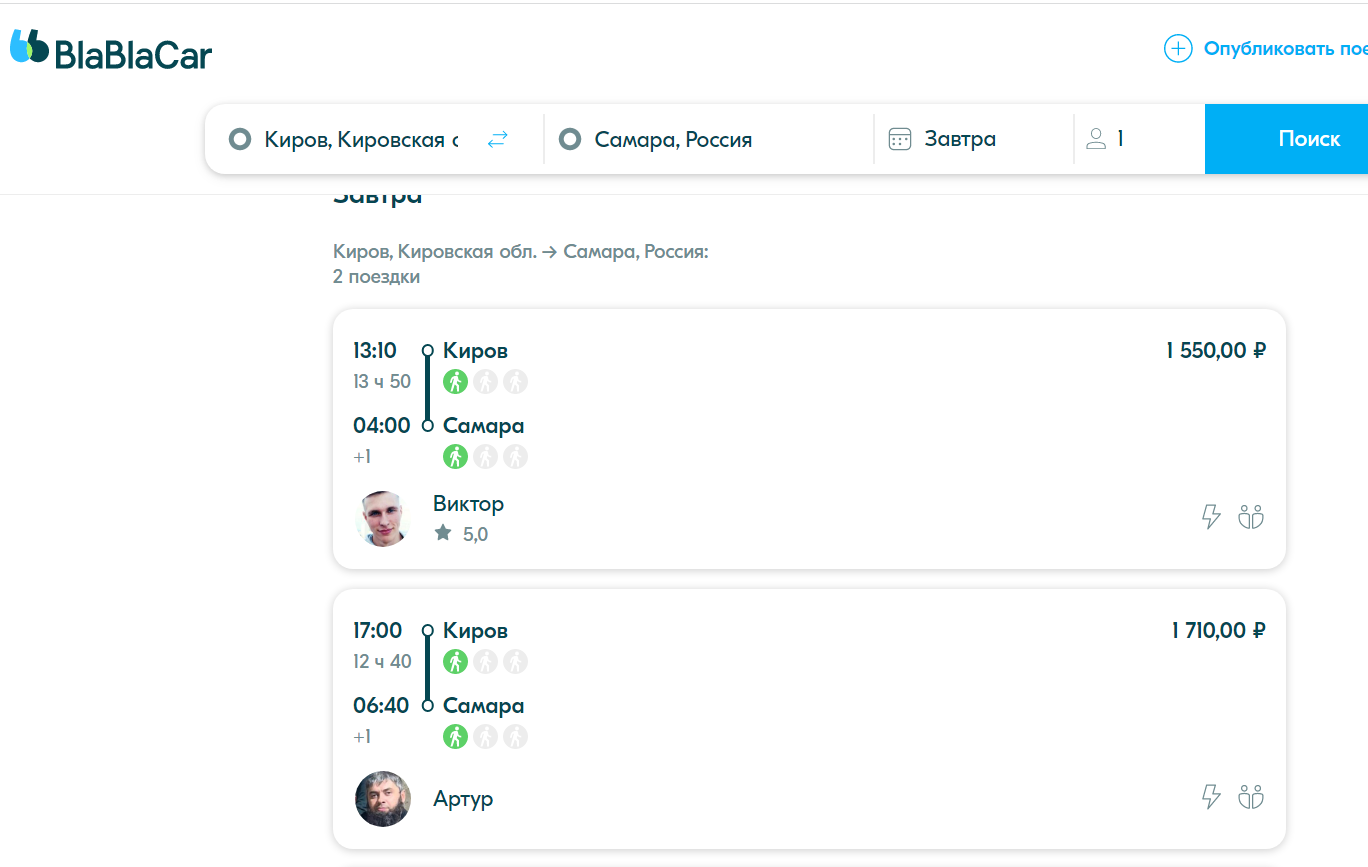Open the Завтра date picker
1368x867 pixels.
[959, 140]
